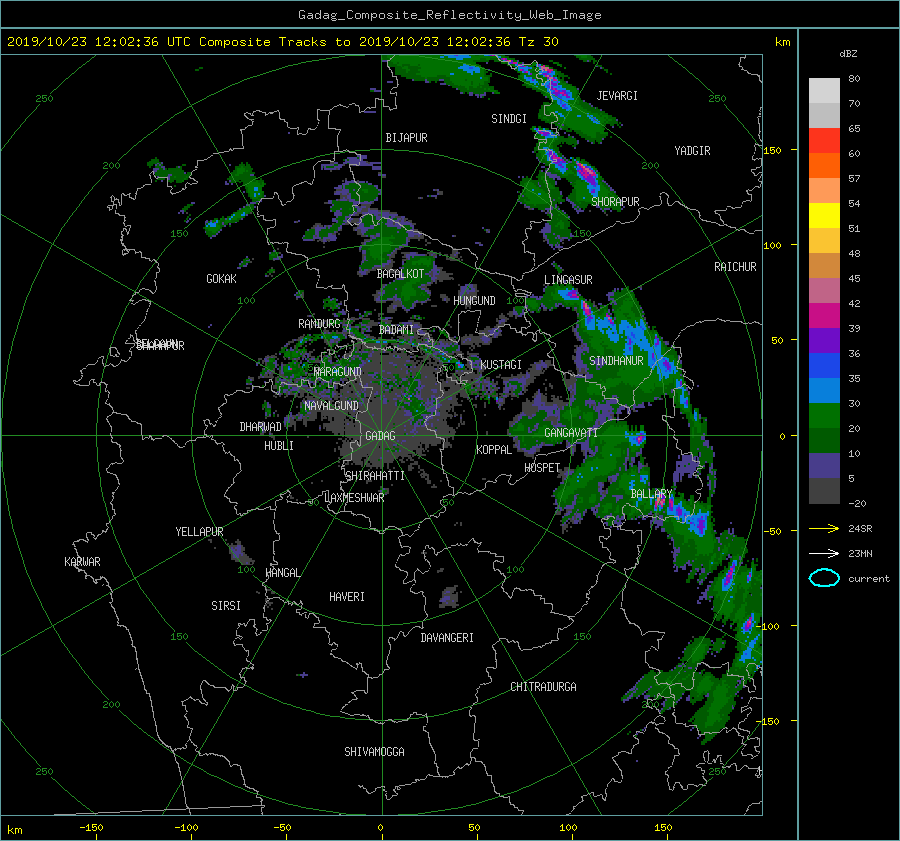The height and width of the screenshot is (841, 900).
Task: Click the -20 value on the dBZ legend
Action: pyautogui.click(x=857, y=503)
